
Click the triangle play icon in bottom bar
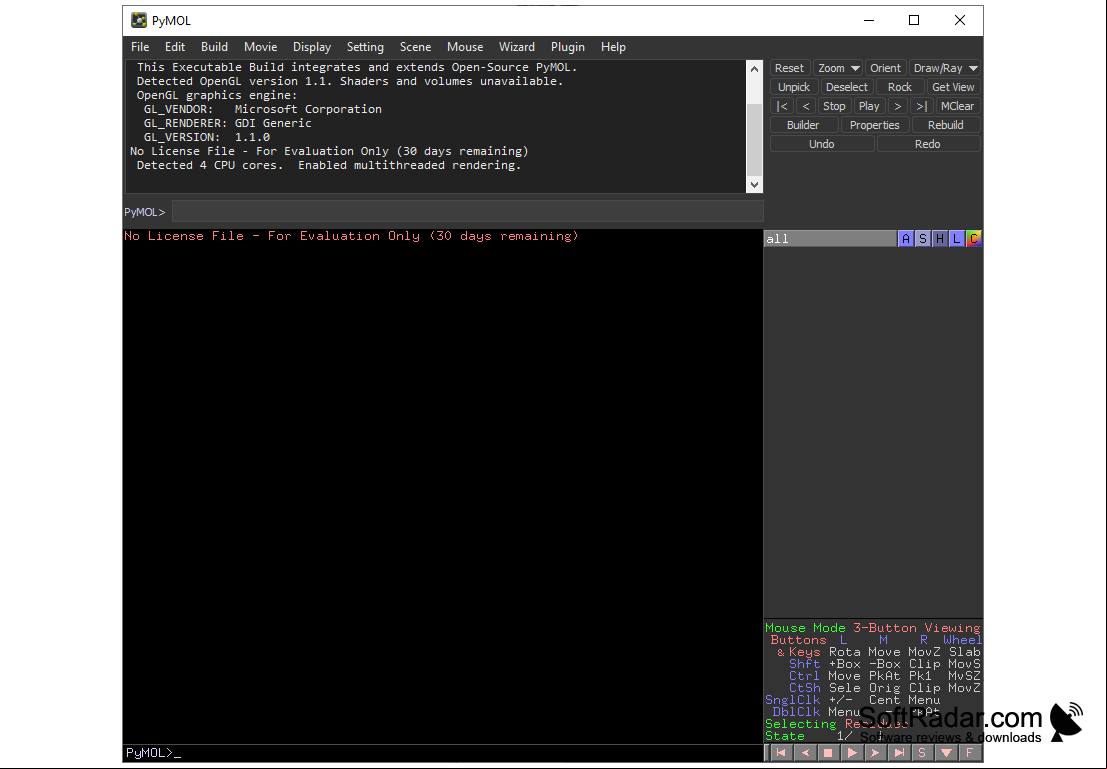[x=851, y=753]
